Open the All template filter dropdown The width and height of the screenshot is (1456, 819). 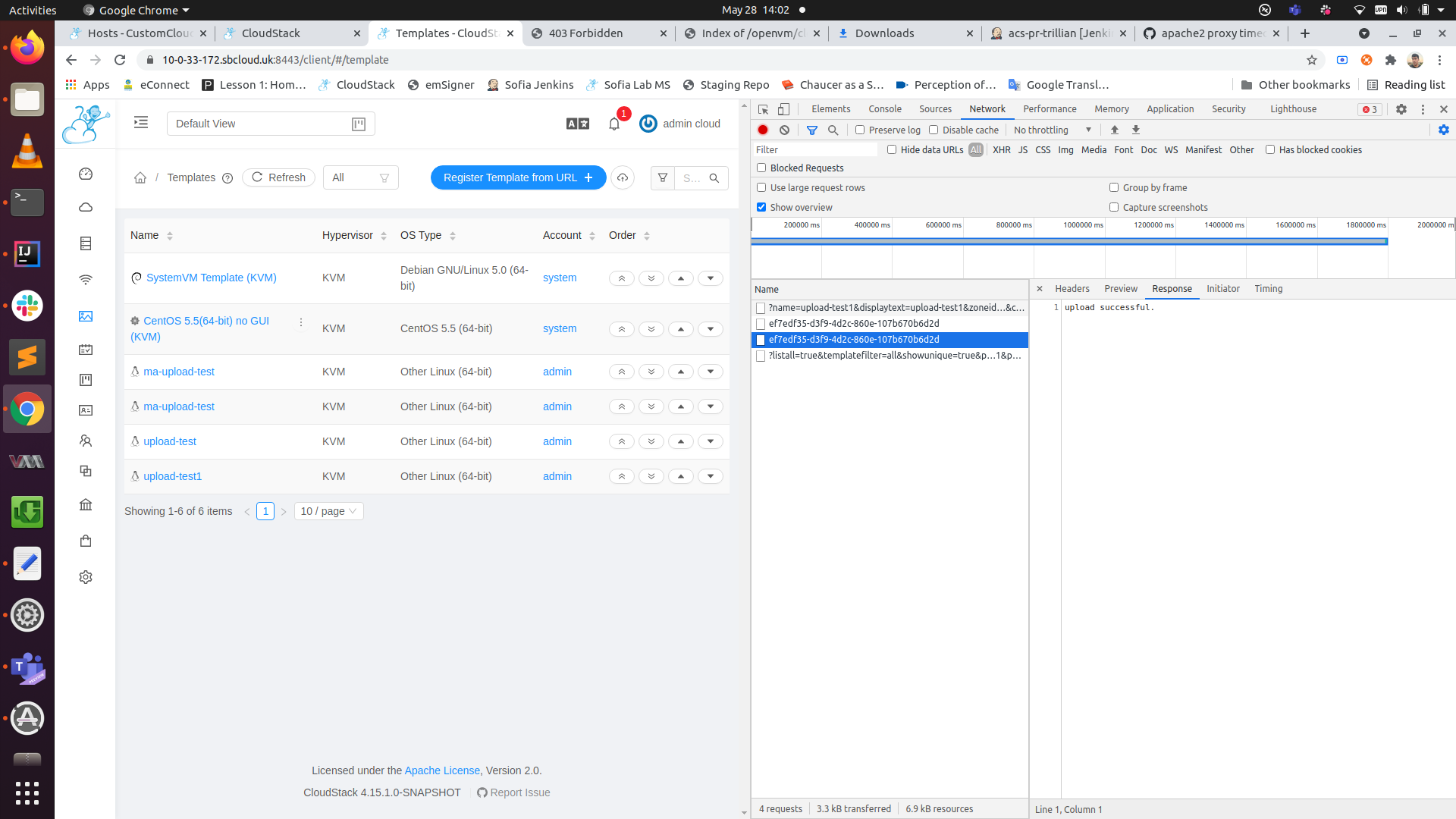(360, 177)
